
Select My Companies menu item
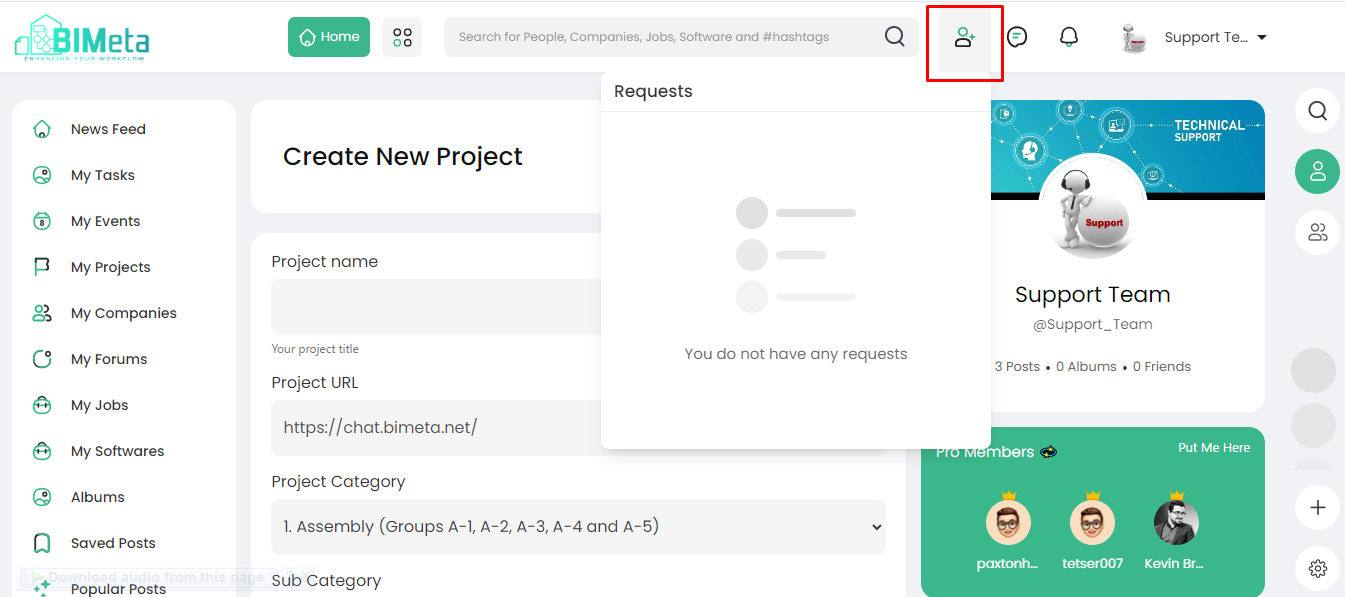coord(123,313)
